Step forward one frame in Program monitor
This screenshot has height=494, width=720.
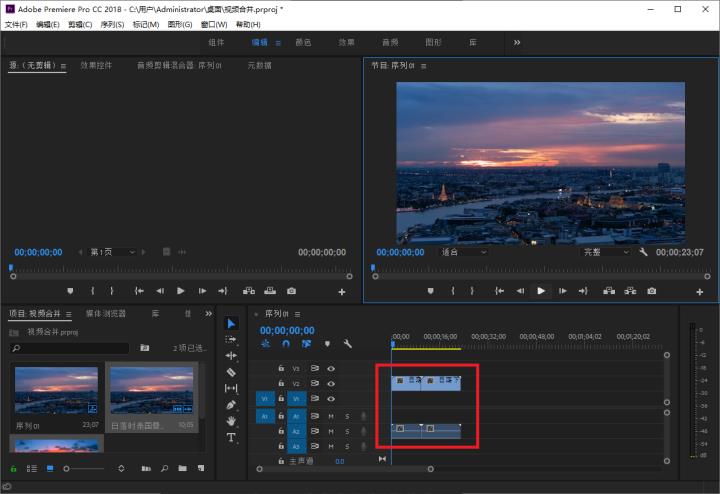click(x=562, y=291)
